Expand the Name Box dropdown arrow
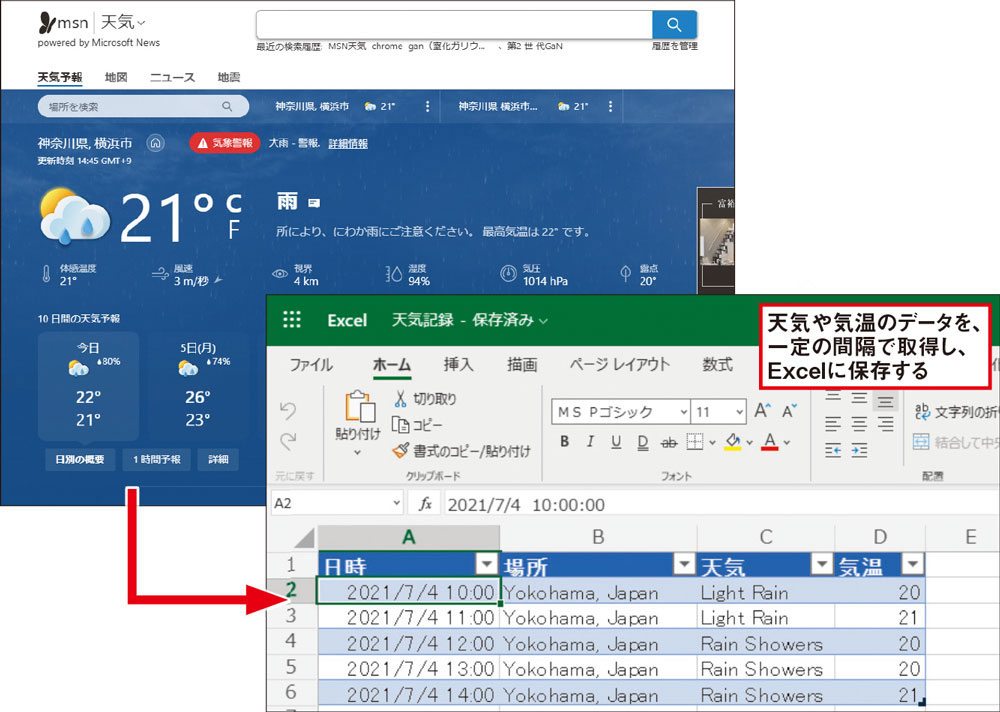This screenshot has width=1000, height=712. tap(396, 503)
